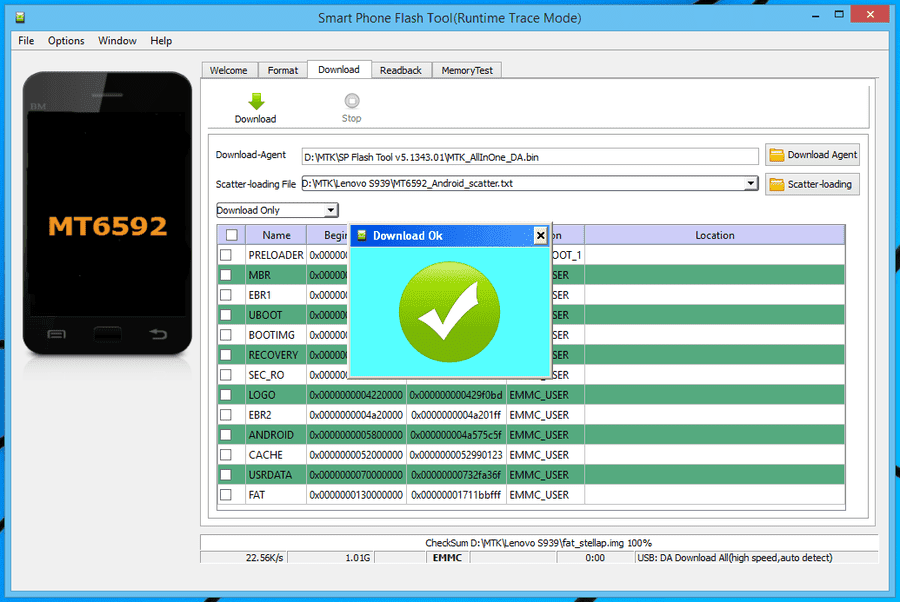Open the Window menu
The height and width of the screenshot is (602, 900).
click(x=117, y=41)
